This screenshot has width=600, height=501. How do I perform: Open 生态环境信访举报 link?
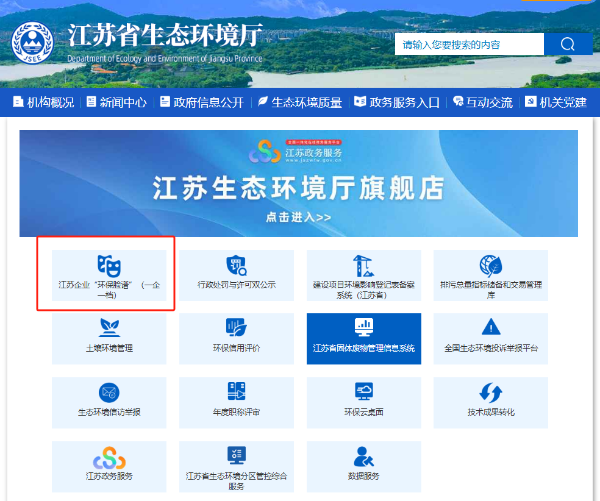coord(109,403)
